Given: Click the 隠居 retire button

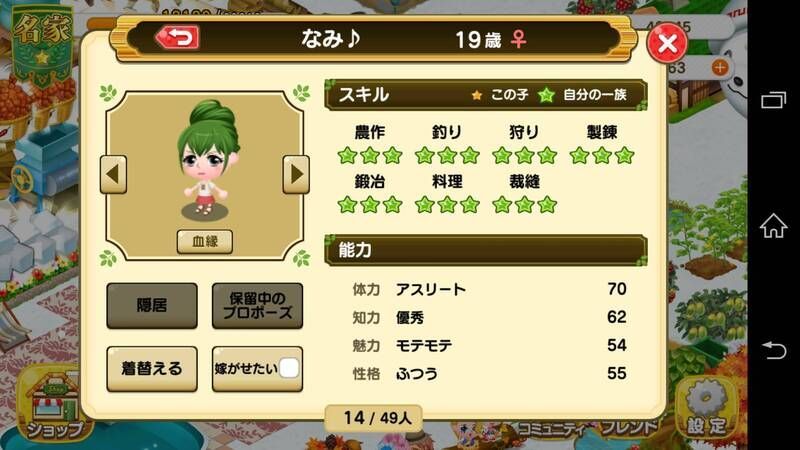Looking at the screenshot, I should tap(152, 306).
